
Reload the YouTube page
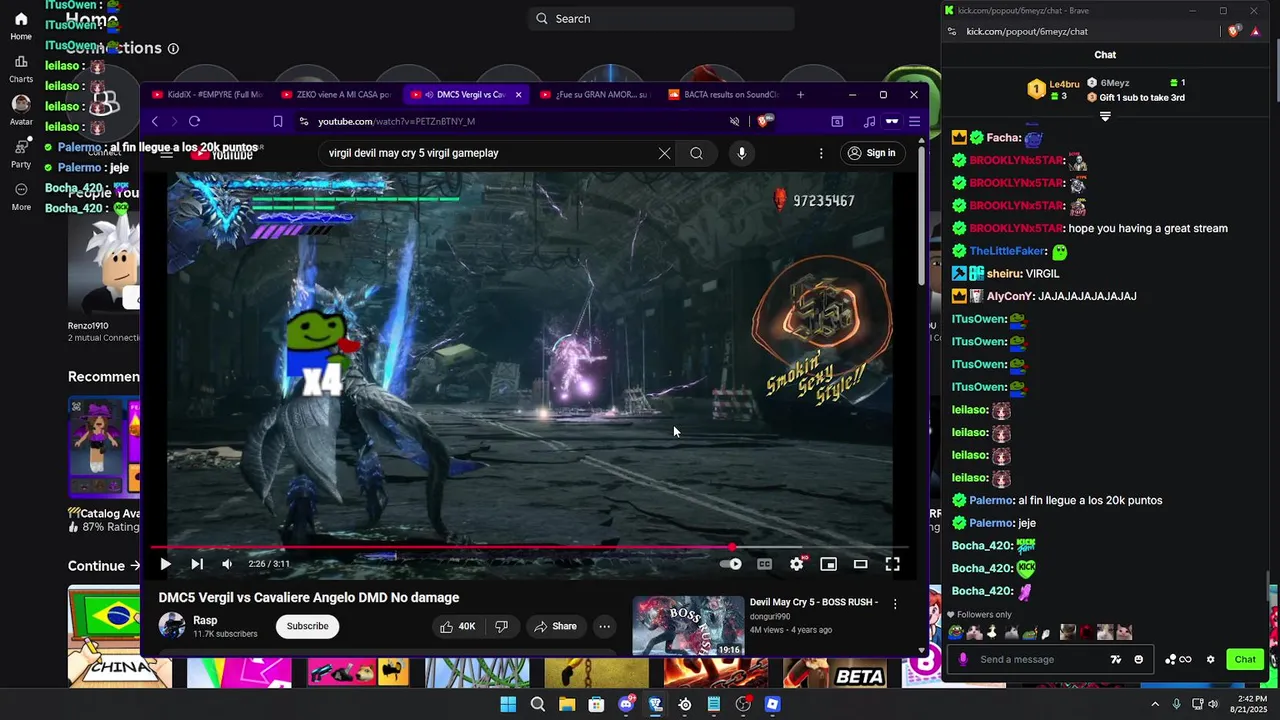click(x=194, y=121)
